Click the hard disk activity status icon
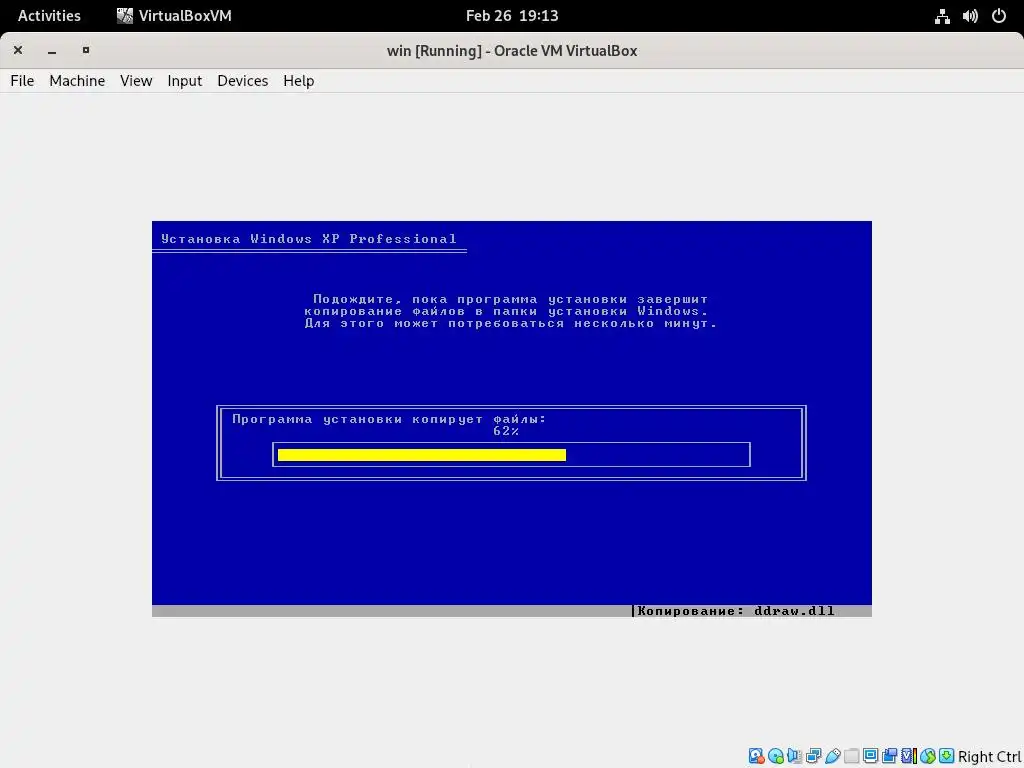 (757, 756)
